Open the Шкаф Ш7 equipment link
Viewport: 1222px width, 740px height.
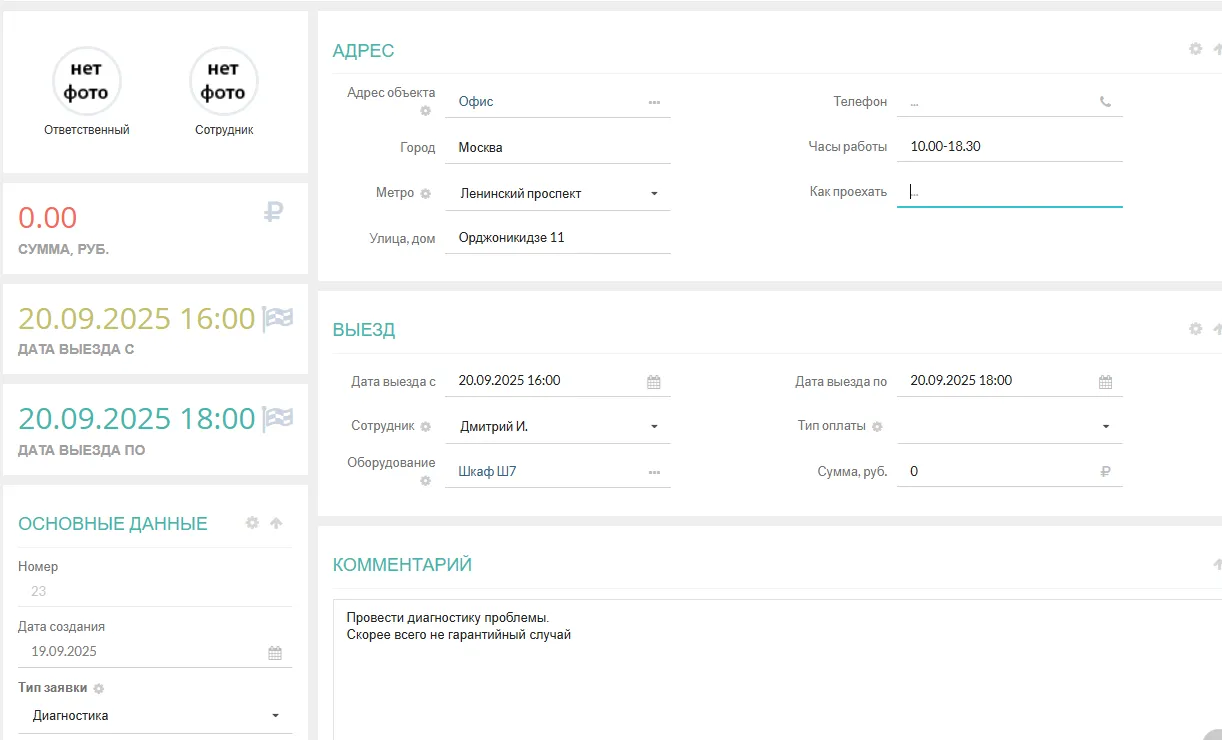487,472
